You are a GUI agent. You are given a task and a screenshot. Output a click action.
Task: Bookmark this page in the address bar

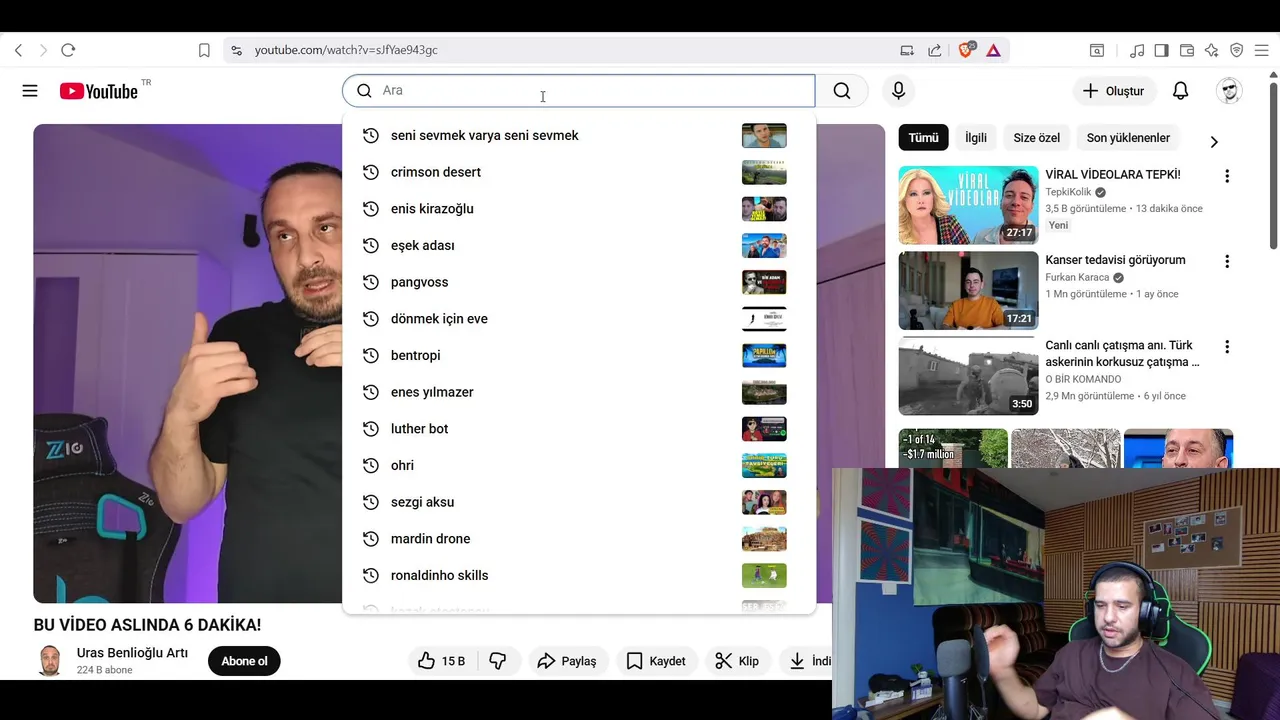204,50
